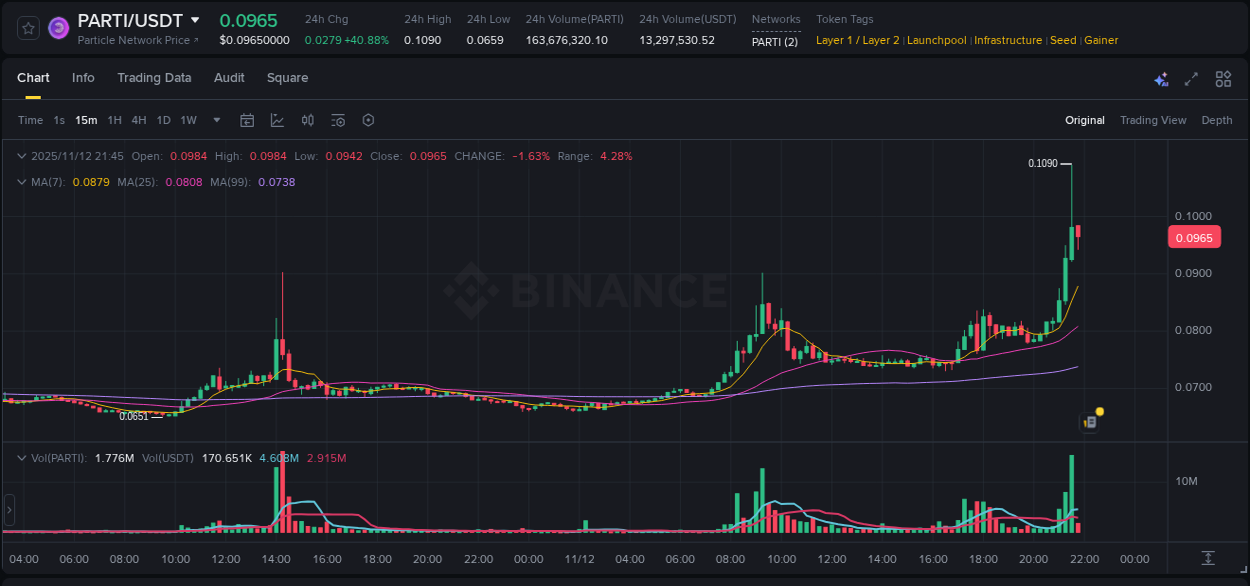
Task: Launch the Binance AI assistant icon
Action: click(1160, 78)
